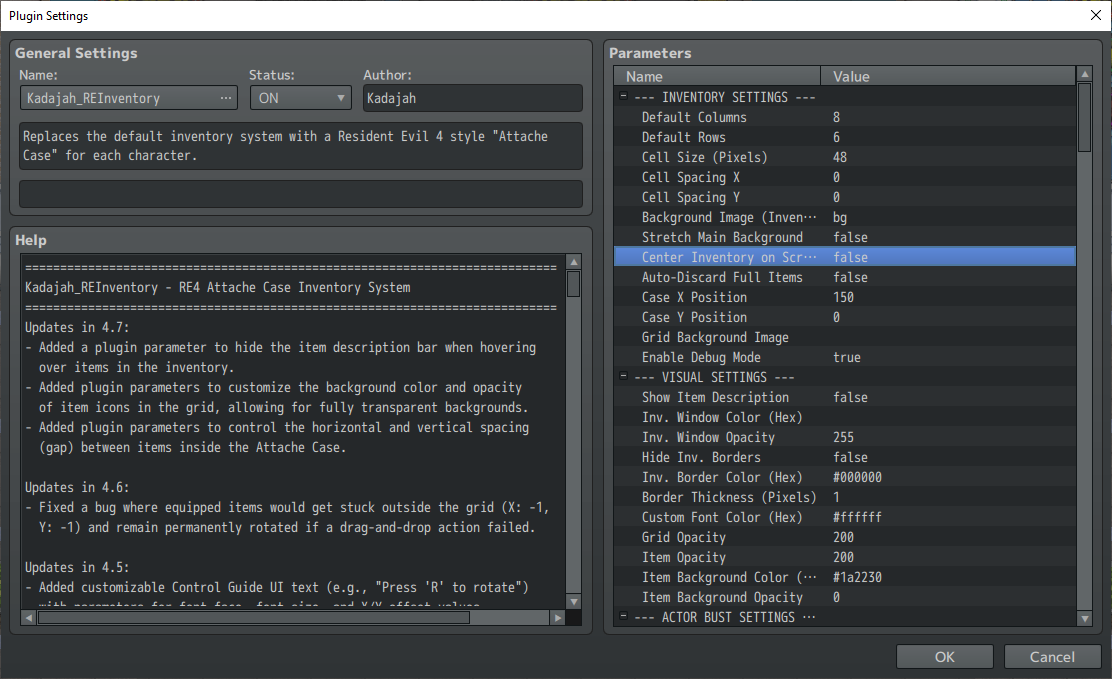Collapse the ACTOR BUST SETTINGS group
The image size is (1112, 679).
pyautogui.click(x=623, y=617)
